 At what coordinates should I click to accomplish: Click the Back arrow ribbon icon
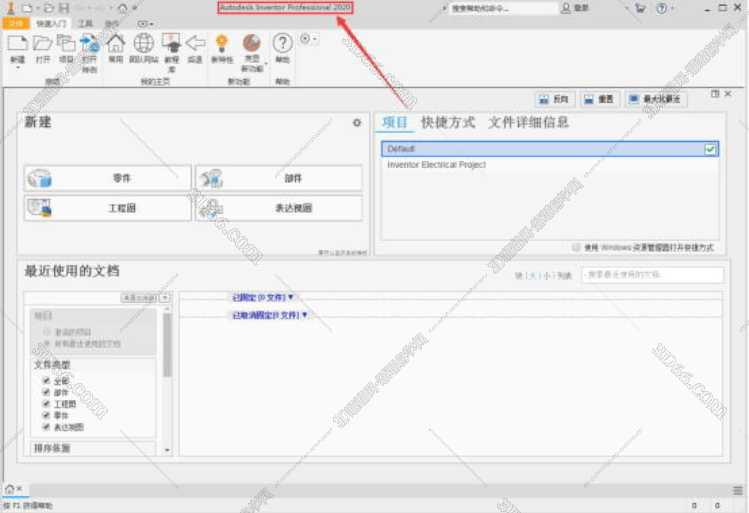195,43
